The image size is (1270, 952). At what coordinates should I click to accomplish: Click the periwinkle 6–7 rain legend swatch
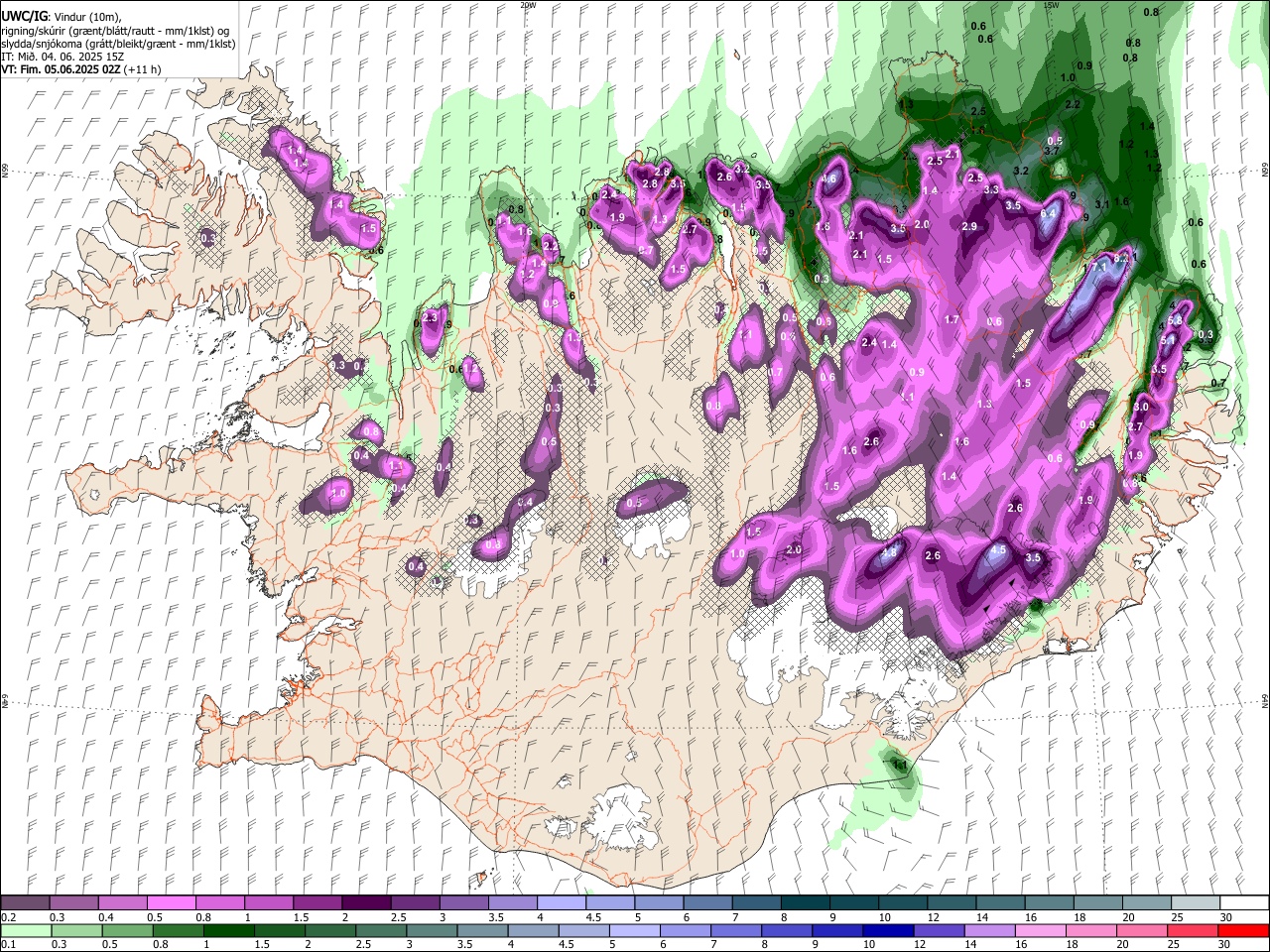(x=685, y=931)
